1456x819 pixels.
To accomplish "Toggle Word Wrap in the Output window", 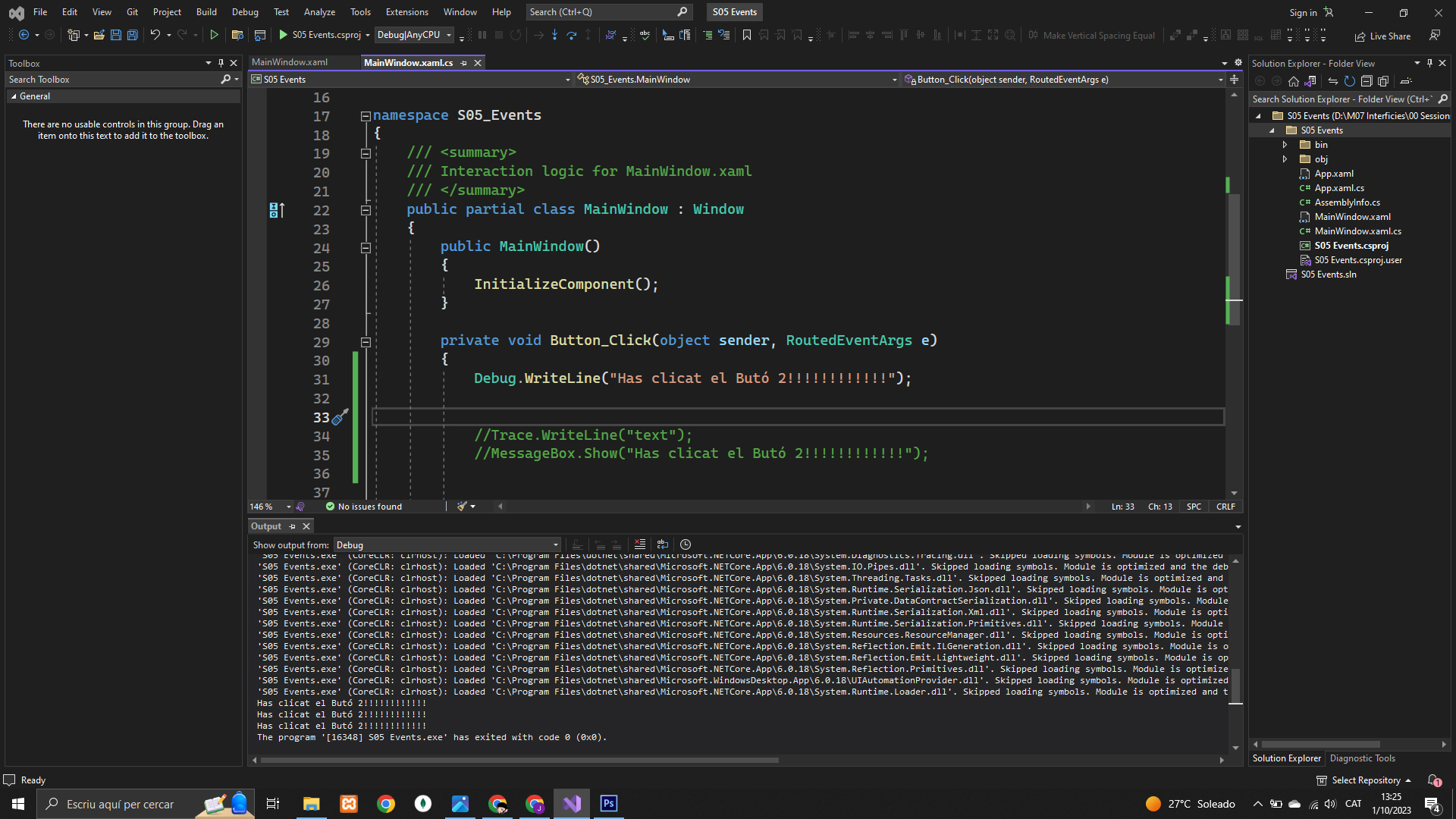I will tap(663, 544).
